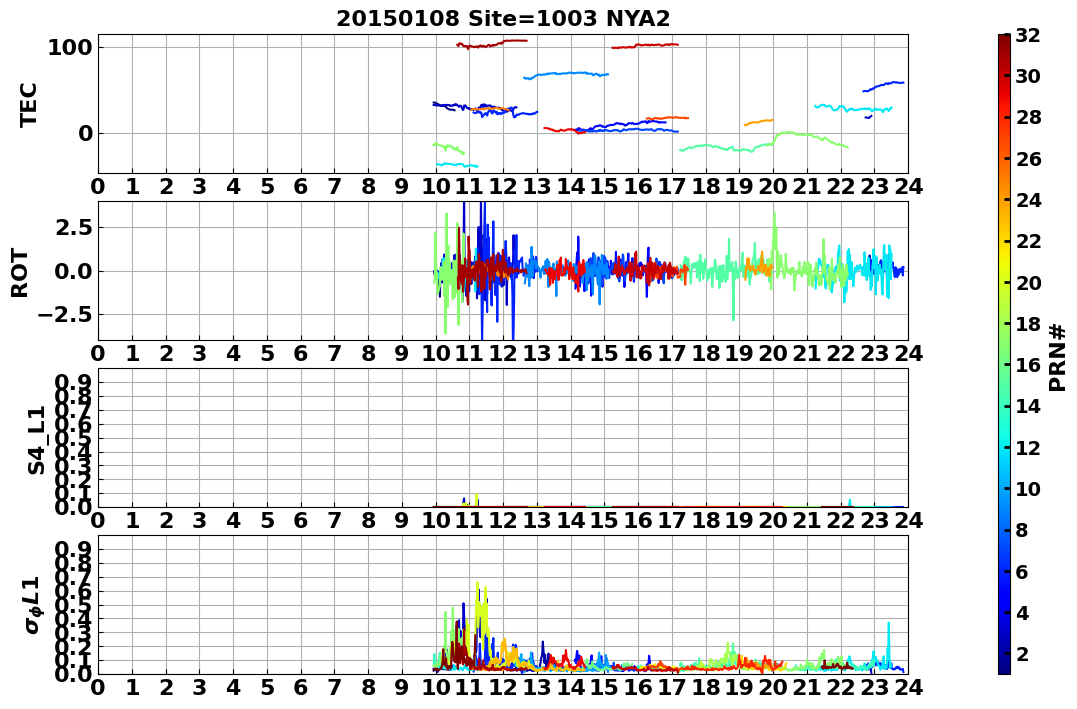Viewport: 1077px width, 709px height.
Task: Click colorbar tick label 26
Action: tap(1028, 159)
